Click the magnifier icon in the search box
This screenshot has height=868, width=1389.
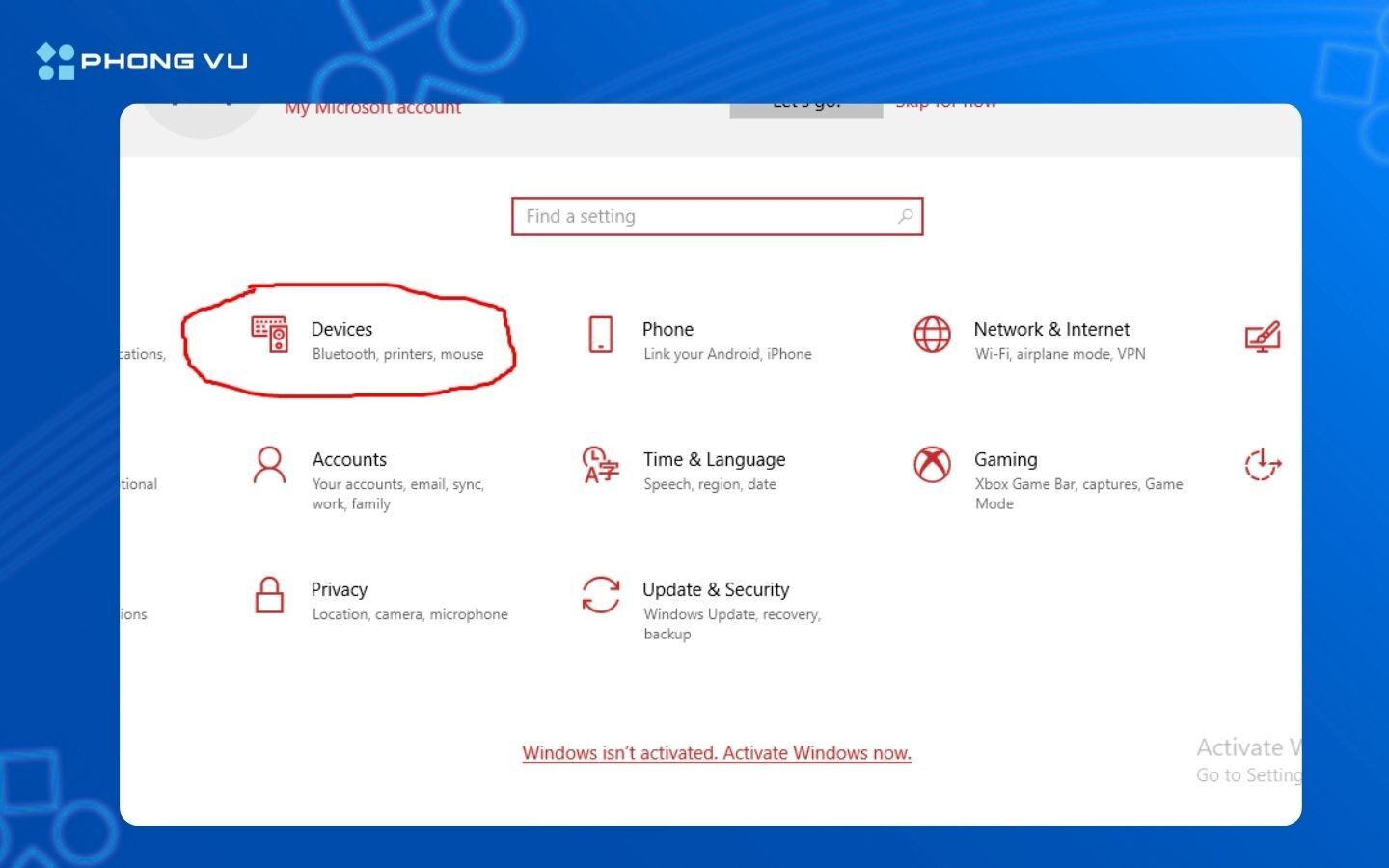[x=905, y=216]
